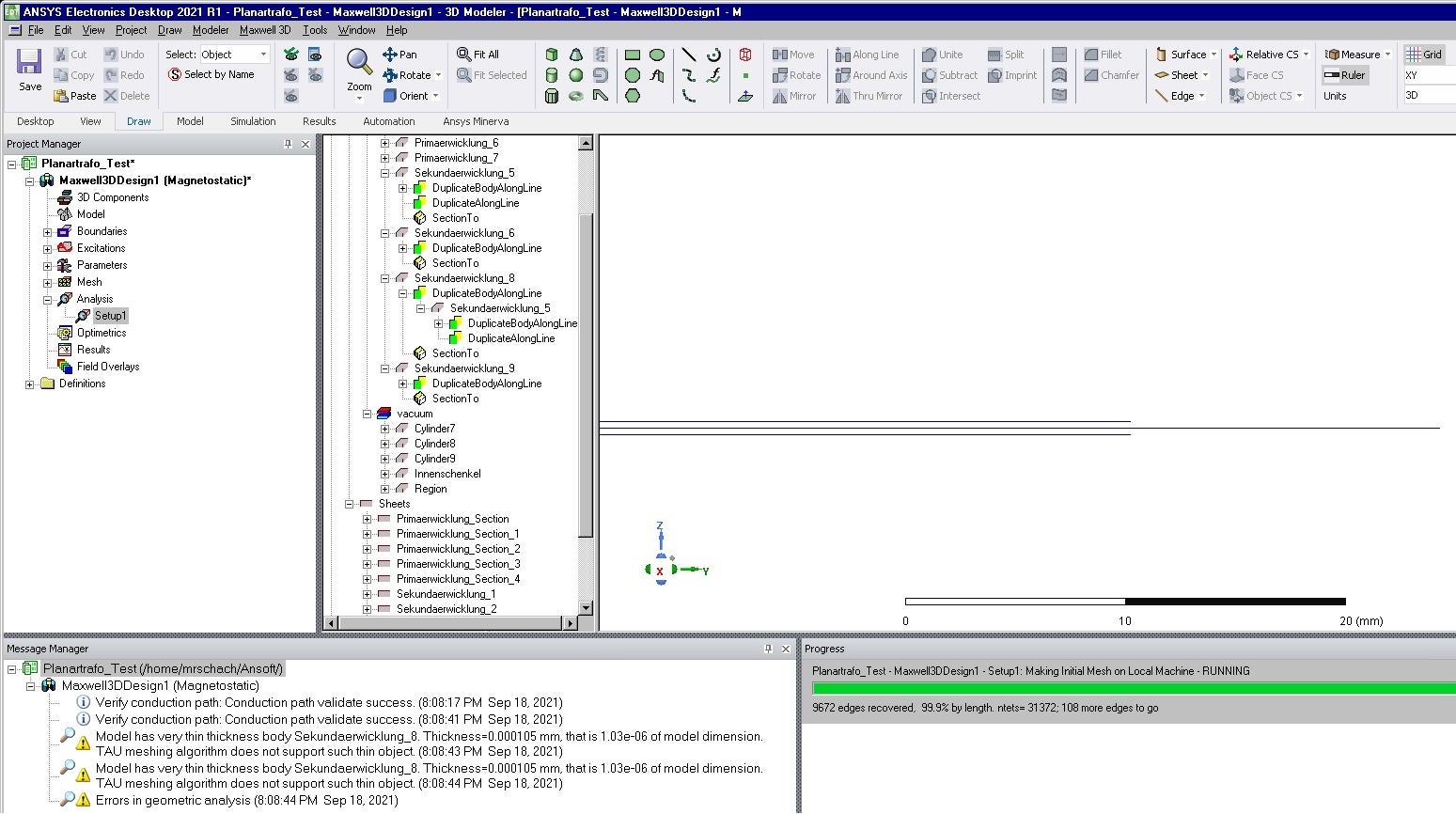The width and height of the screenshot is (1456, 814).
Task: Click the Pan view tool
Action: coord(399,55)
